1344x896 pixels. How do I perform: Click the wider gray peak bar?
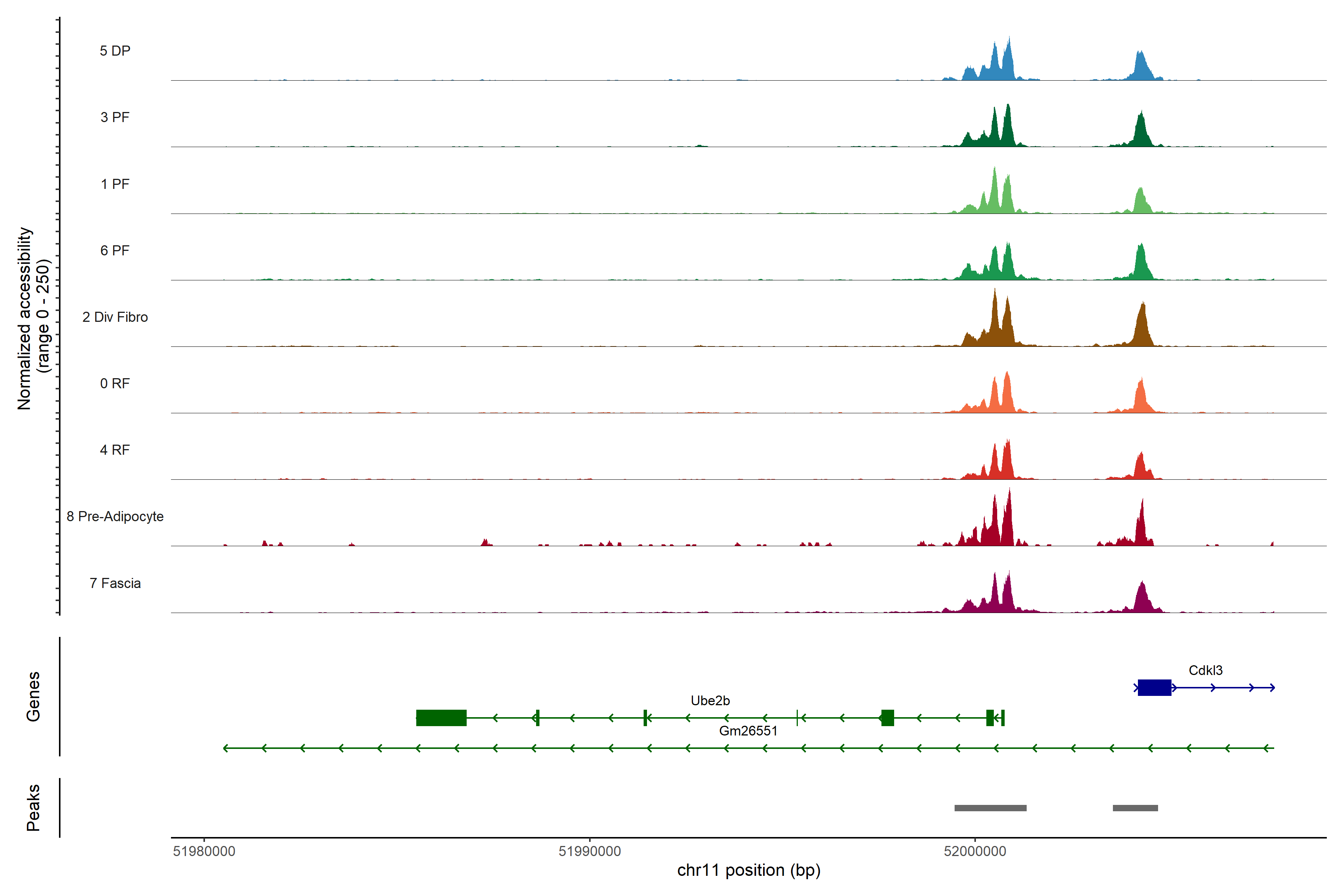[x=990, y=808]
